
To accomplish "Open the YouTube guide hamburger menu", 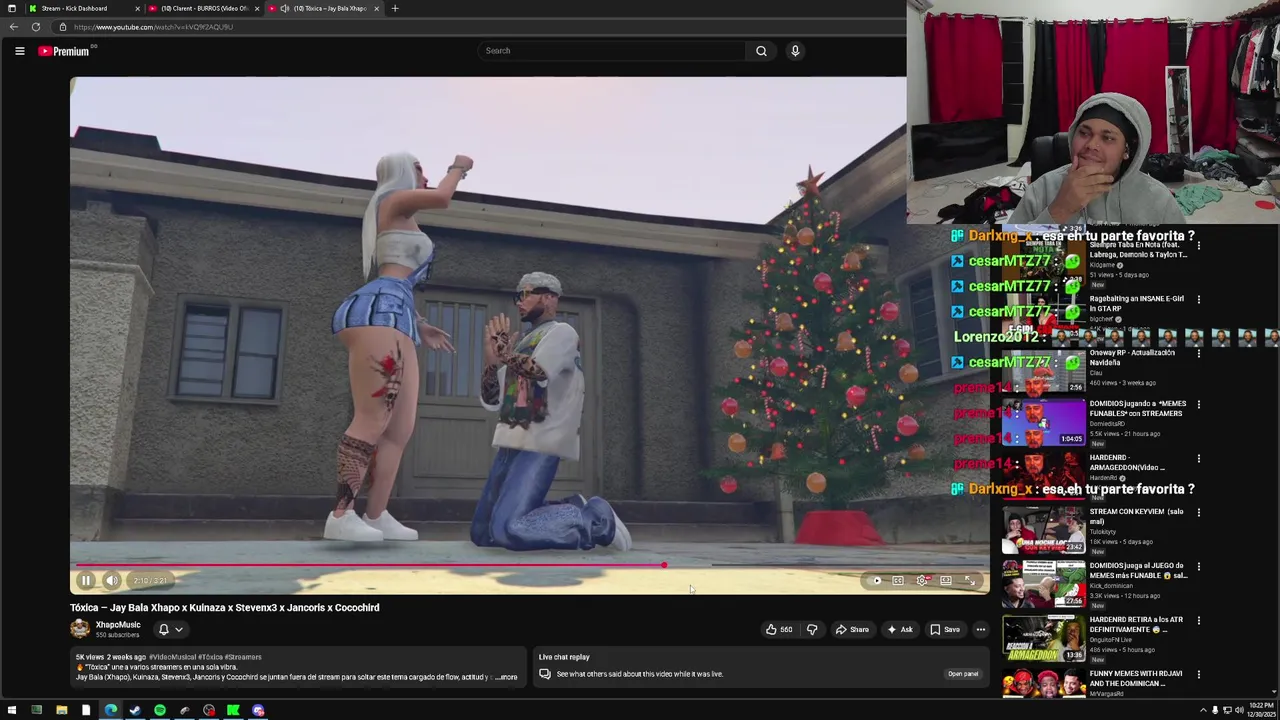I will click(19, 51).
